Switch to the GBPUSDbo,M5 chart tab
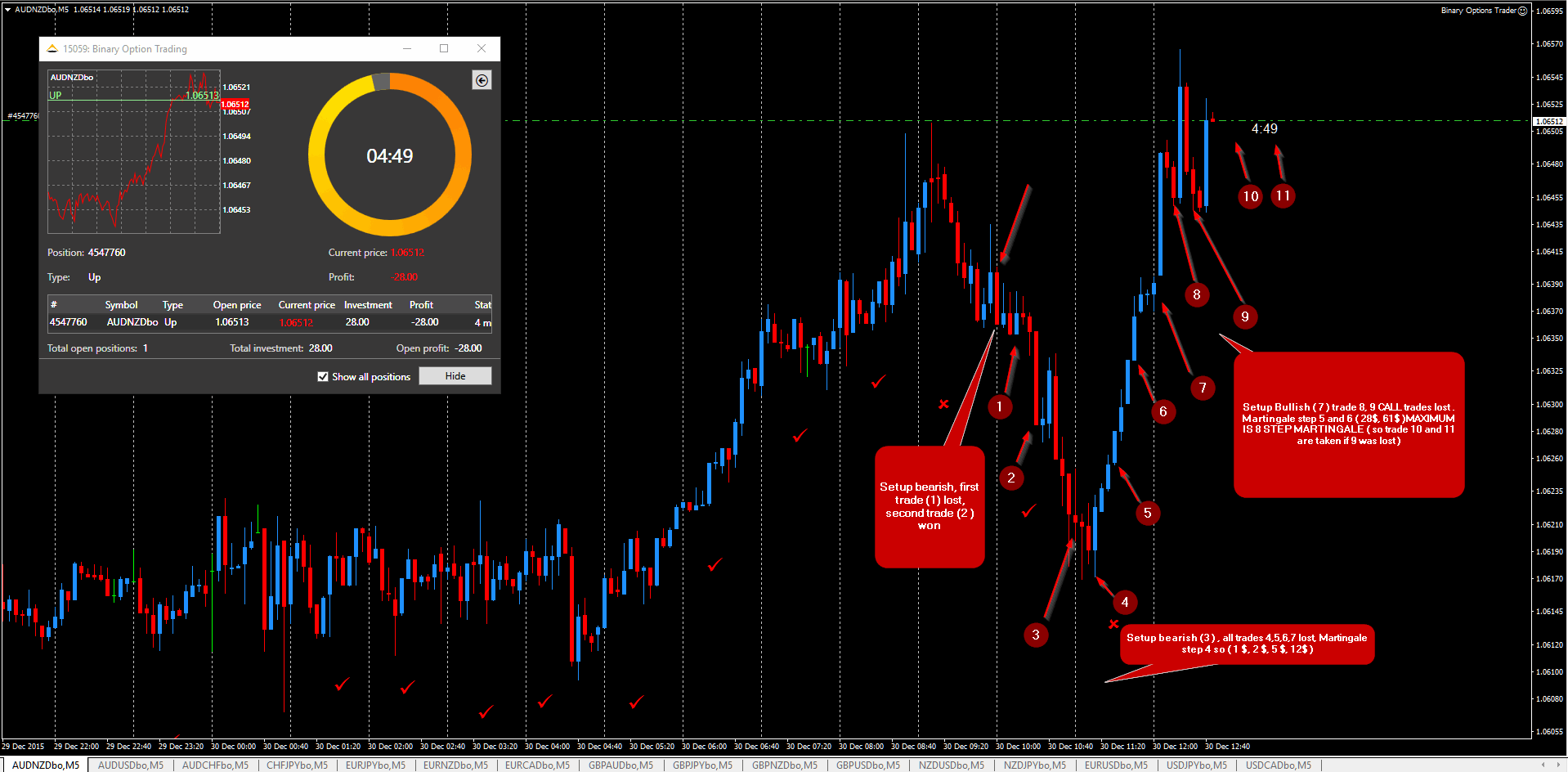The image size is (1568, 772). coord(868,765)
